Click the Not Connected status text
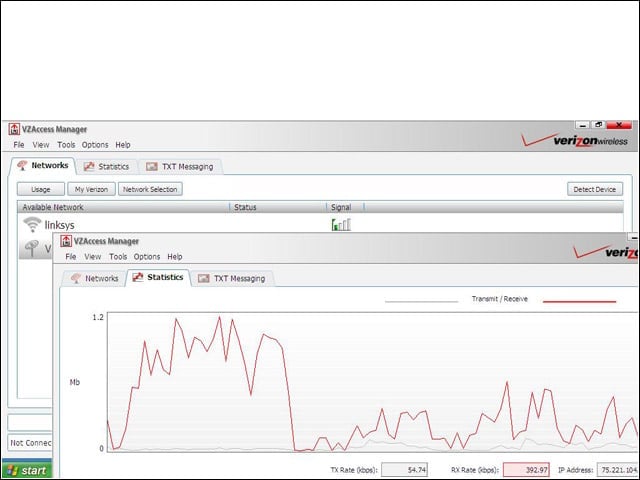 pos(31,443)
